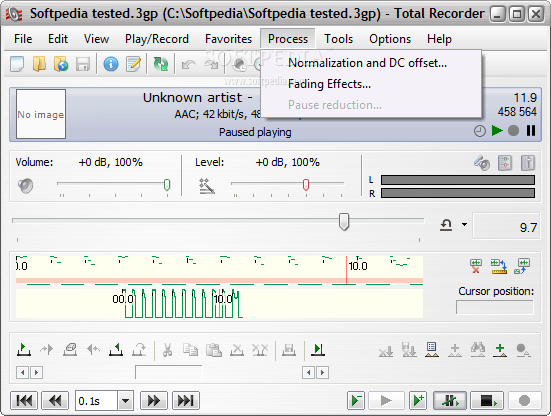Click the zoom selection blue arrow icon
551x416 pixels.
(x=522, y=266)
